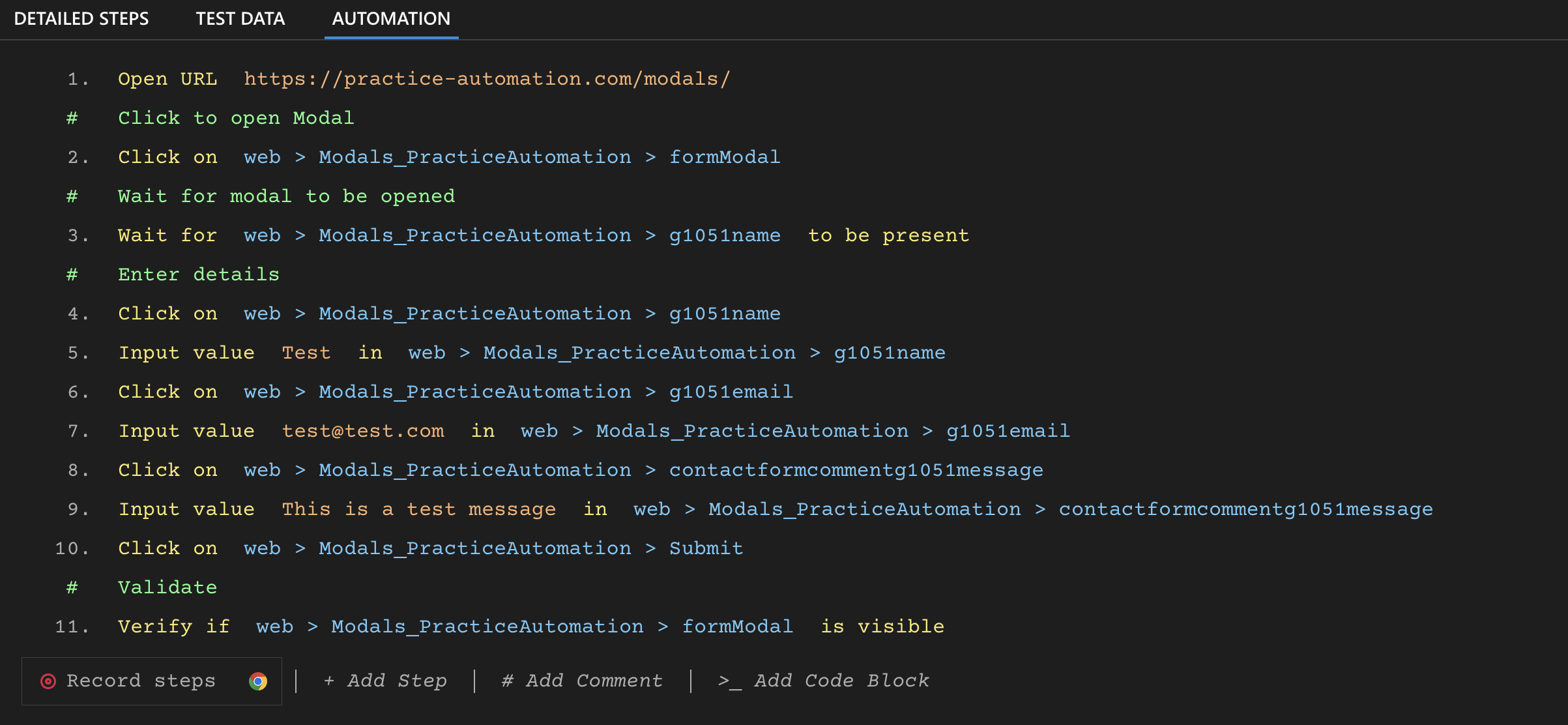Select the formModal element in step 2
The width and height of the screenshot is (1568, 725).
coord(724,157)
